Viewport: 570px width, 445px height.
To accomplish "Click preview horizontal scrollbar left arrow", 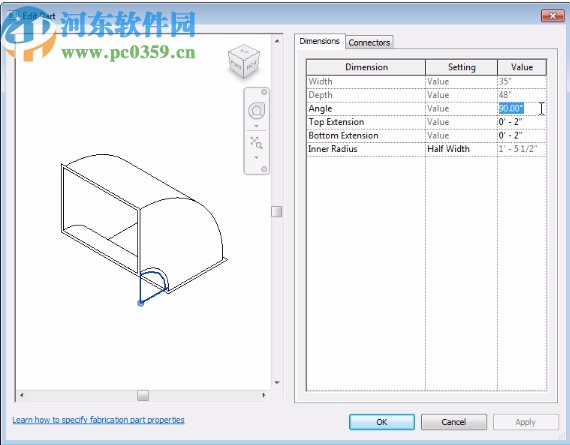I will [x=22, y=395].
